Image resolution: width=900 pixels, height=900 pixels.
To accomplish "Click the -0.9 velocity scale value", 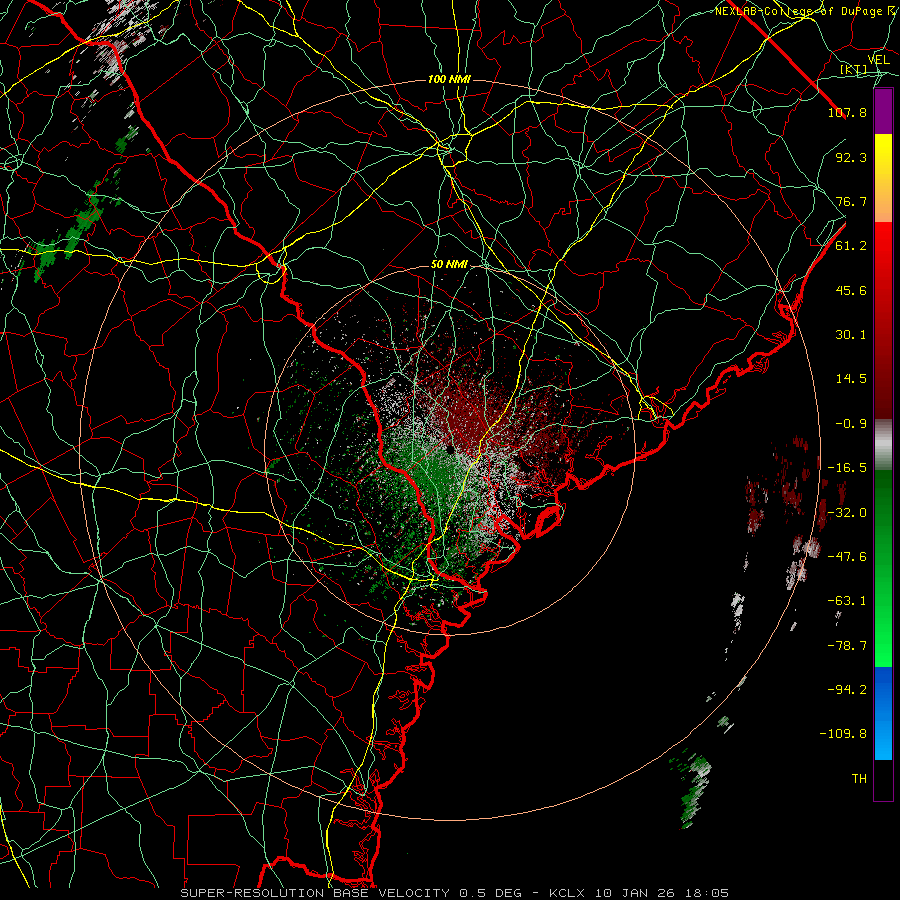I will [851, 424].
